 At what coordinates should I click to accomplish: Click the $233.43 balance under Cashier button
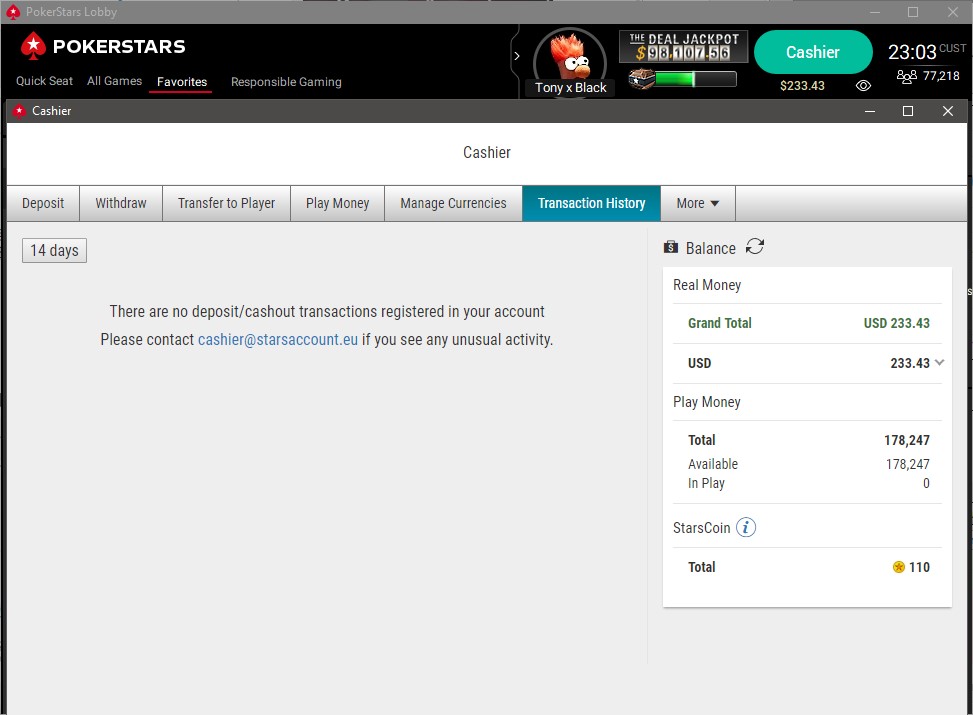802,86
